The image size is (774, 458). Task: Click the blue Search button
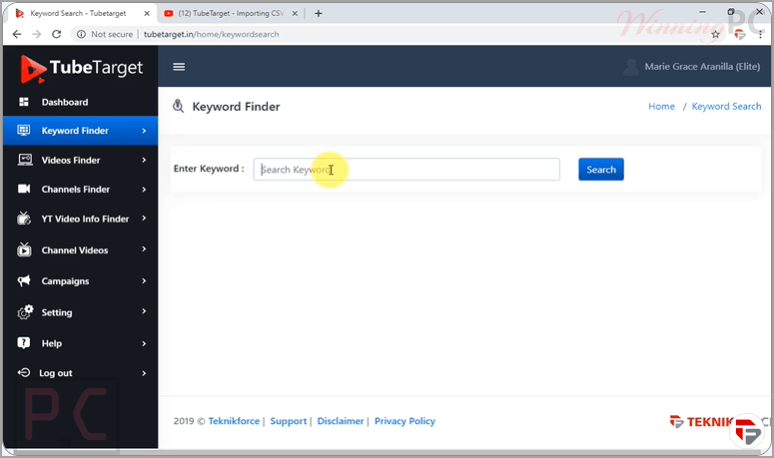[601, 169]
